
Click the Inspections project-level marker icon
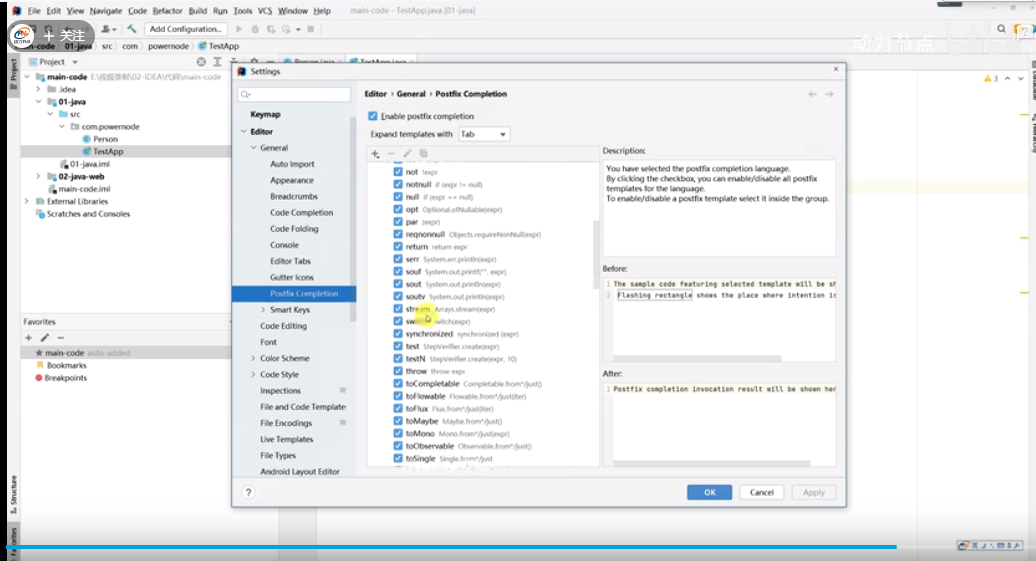click(x=343, y=391)
